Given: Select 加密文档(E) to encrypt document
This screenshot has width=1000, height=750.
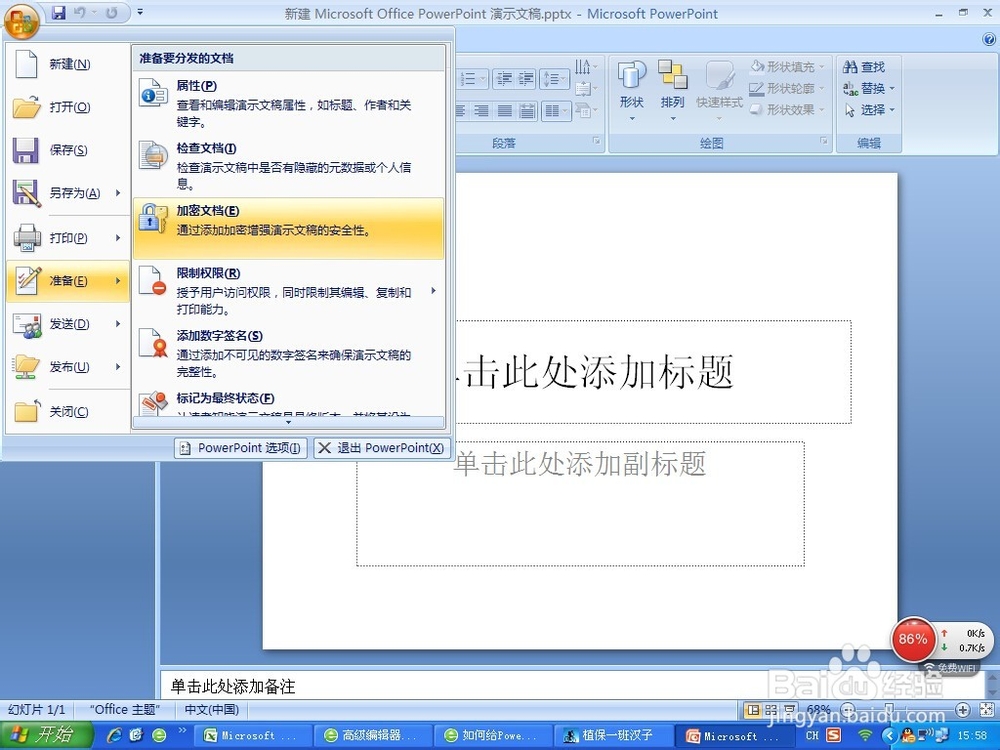Looking at the screenshot, I should pos(288,228).
